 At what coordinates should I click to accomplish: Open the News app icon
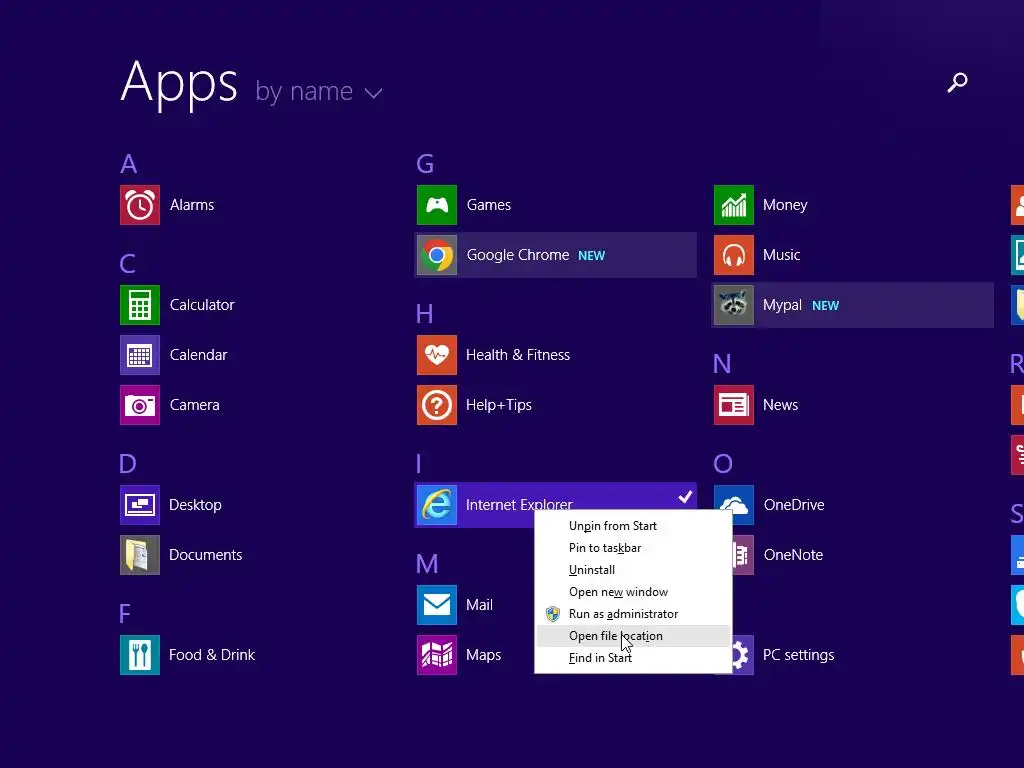pos(734,405)
